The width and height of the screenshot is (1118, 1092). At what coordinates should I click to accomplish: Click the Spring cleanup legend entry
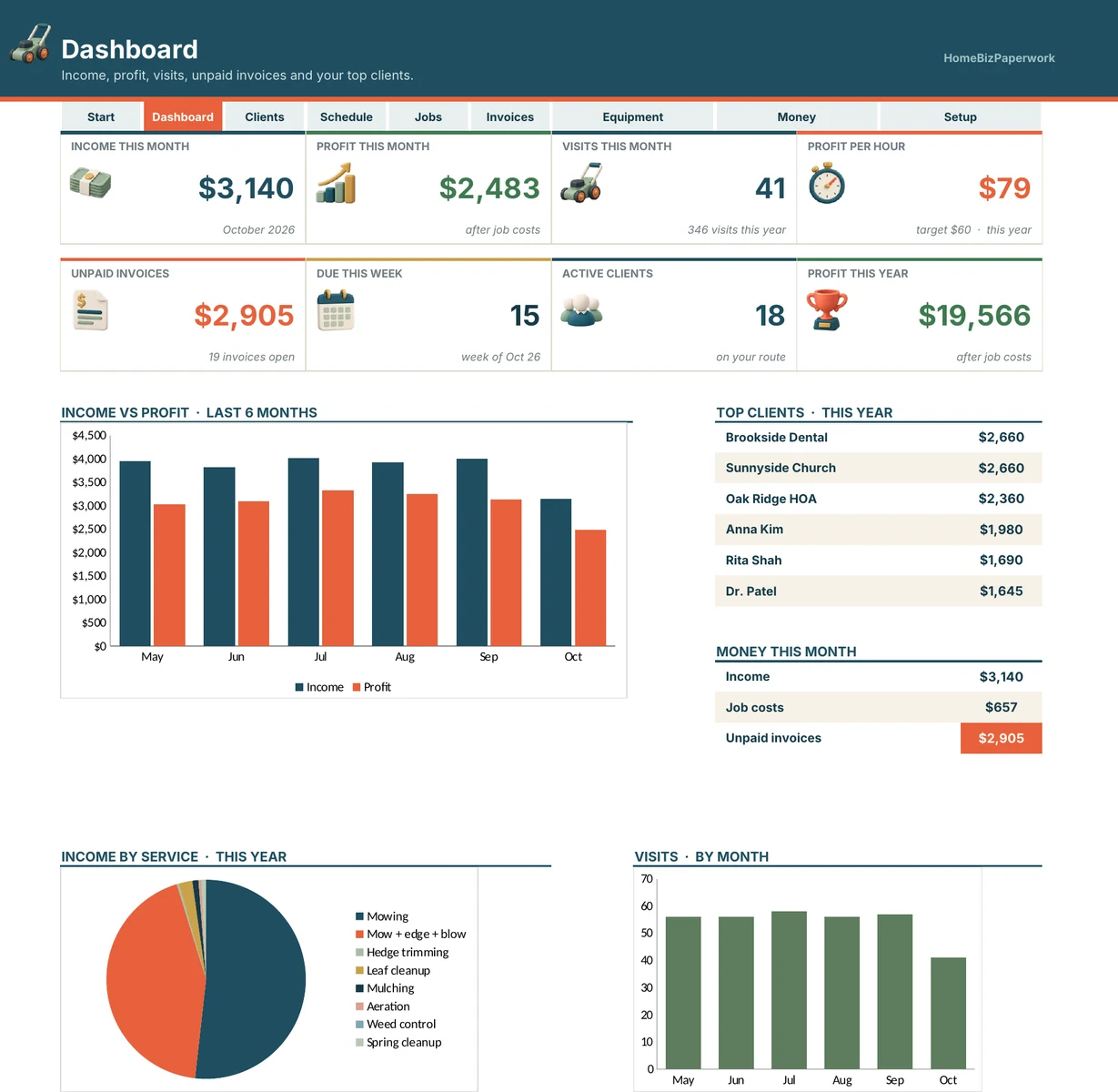(x=398, y=1042)
